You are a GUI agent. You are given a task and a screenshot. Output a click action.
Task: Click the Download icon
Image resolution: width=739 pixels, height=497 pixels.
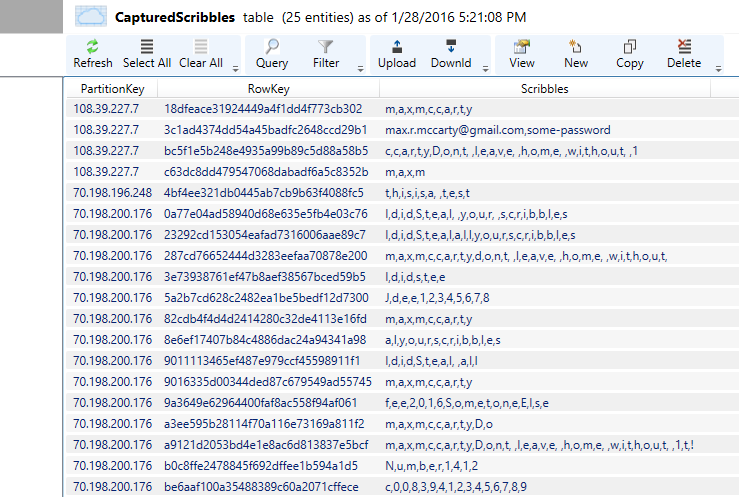[x=451, y=47]
